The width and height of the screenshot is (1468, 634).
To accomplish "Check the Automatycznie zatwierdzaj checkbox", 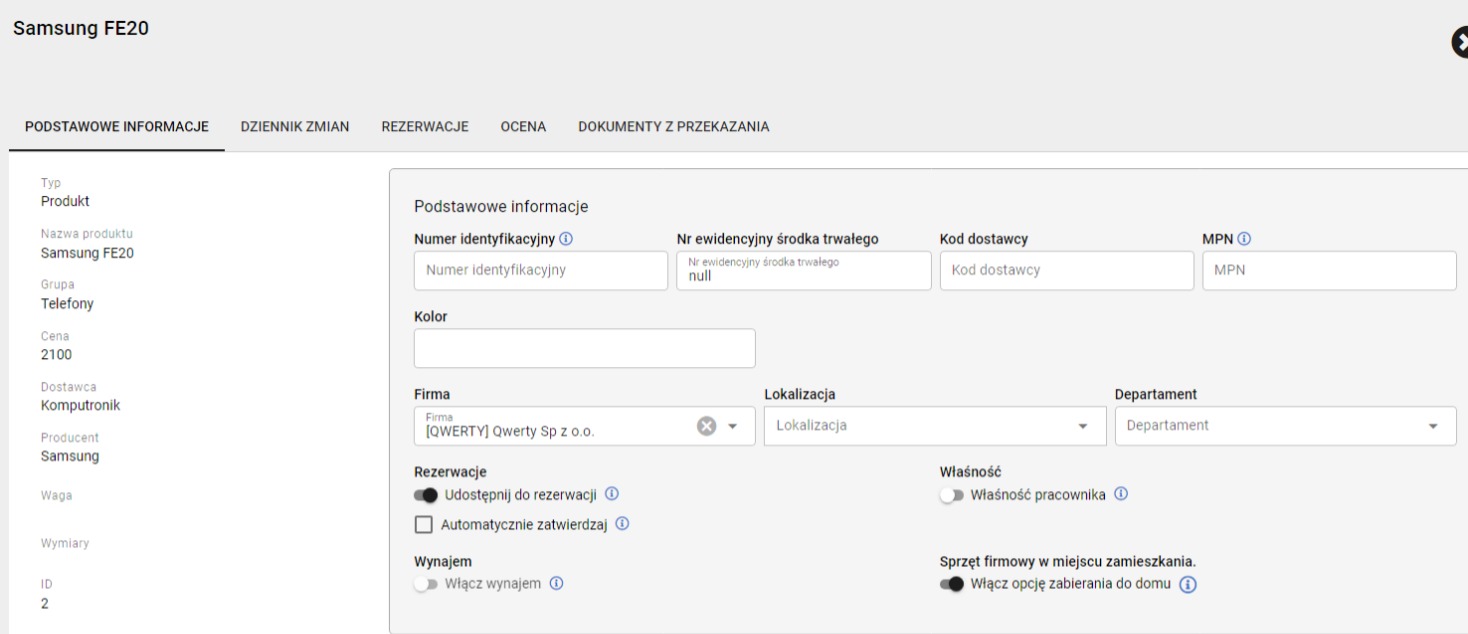I will (423, 525).
